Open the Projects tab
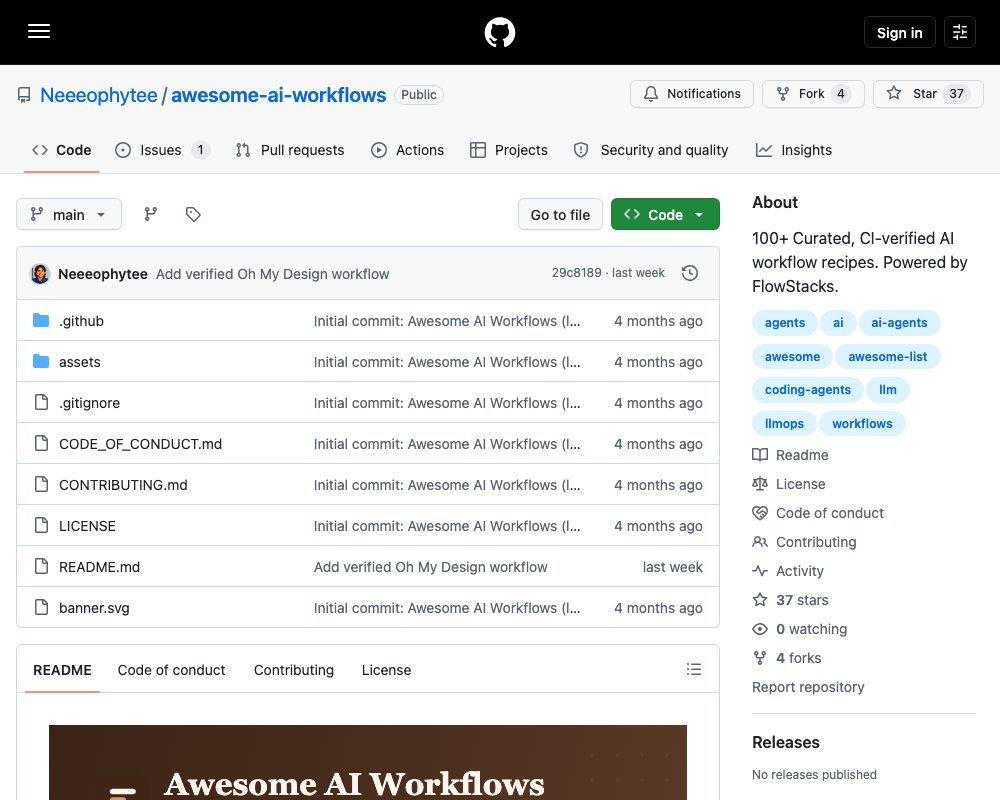 coord(508,150)
